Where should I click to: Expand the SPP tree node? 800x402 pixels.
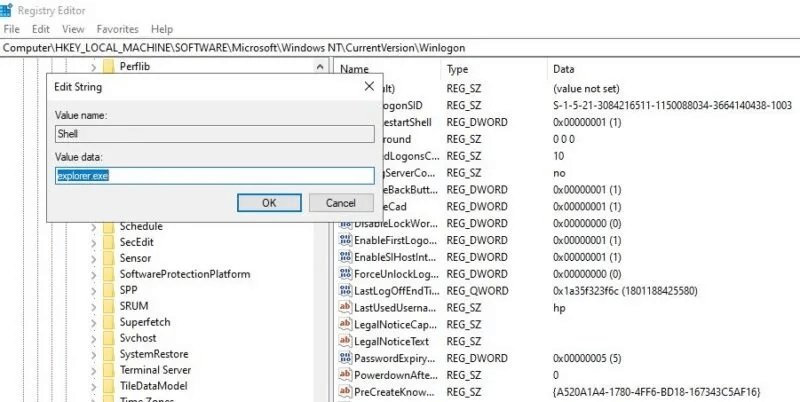point(93,291)
